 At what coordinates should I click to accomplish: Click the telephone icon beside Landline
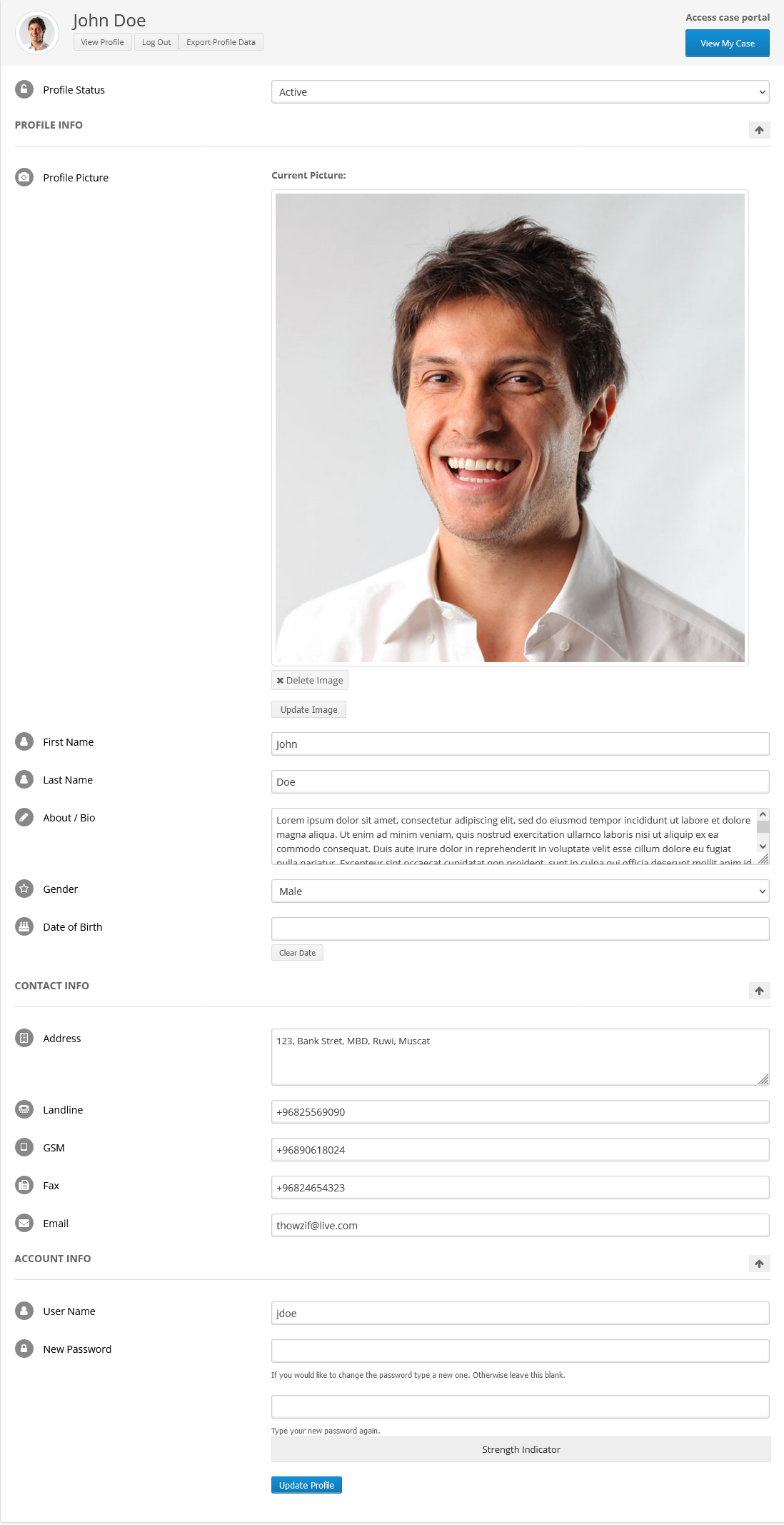(24, 1109)
